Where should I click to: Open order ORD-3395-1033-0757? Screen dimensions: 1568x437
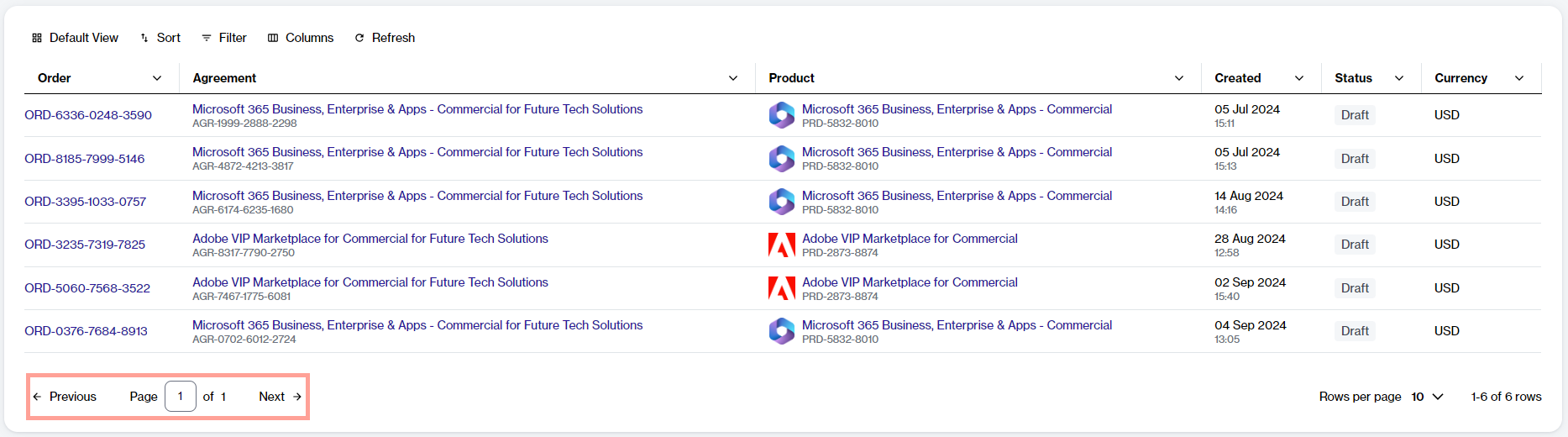point(86,202)
